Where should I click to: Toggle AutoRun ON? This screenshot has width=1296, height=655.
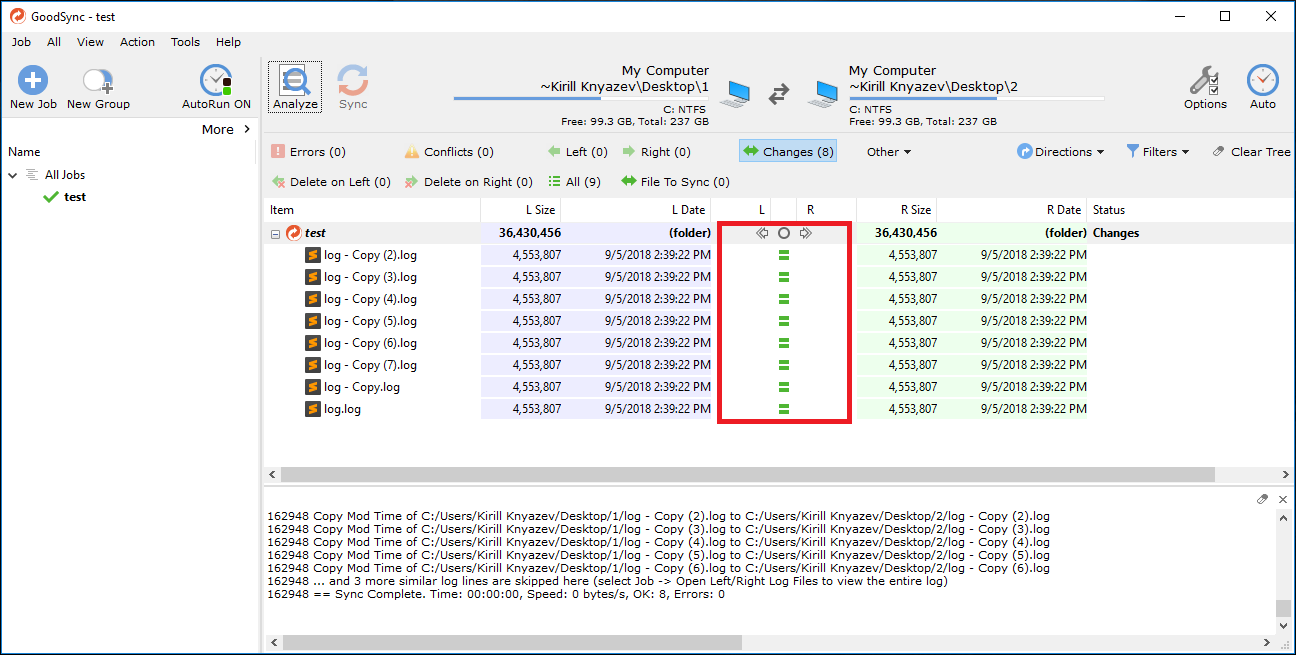[x=216, y=88]
